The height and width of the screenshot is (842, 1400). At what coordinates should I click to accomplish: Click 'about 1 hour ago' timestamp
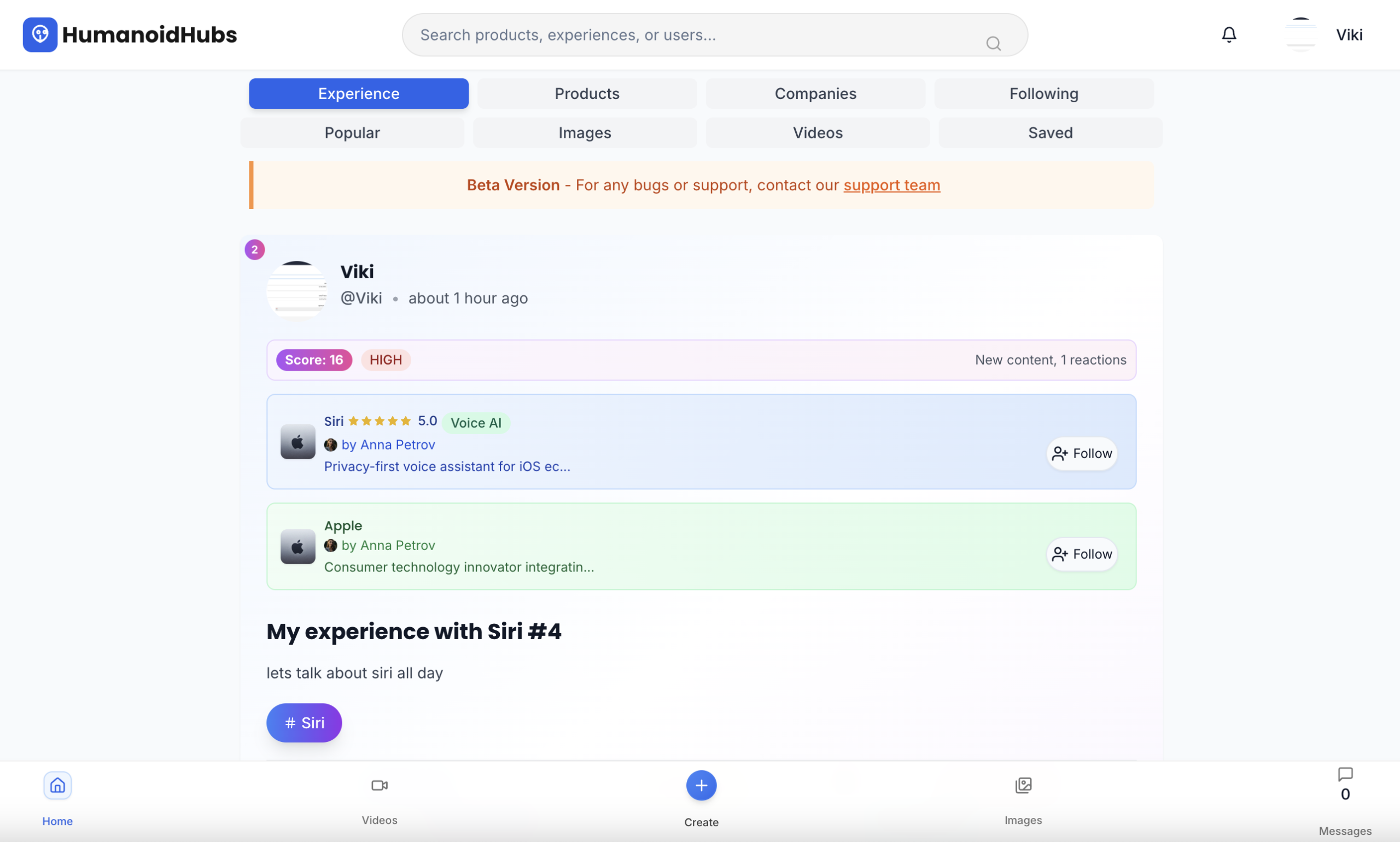click(468, 299)
